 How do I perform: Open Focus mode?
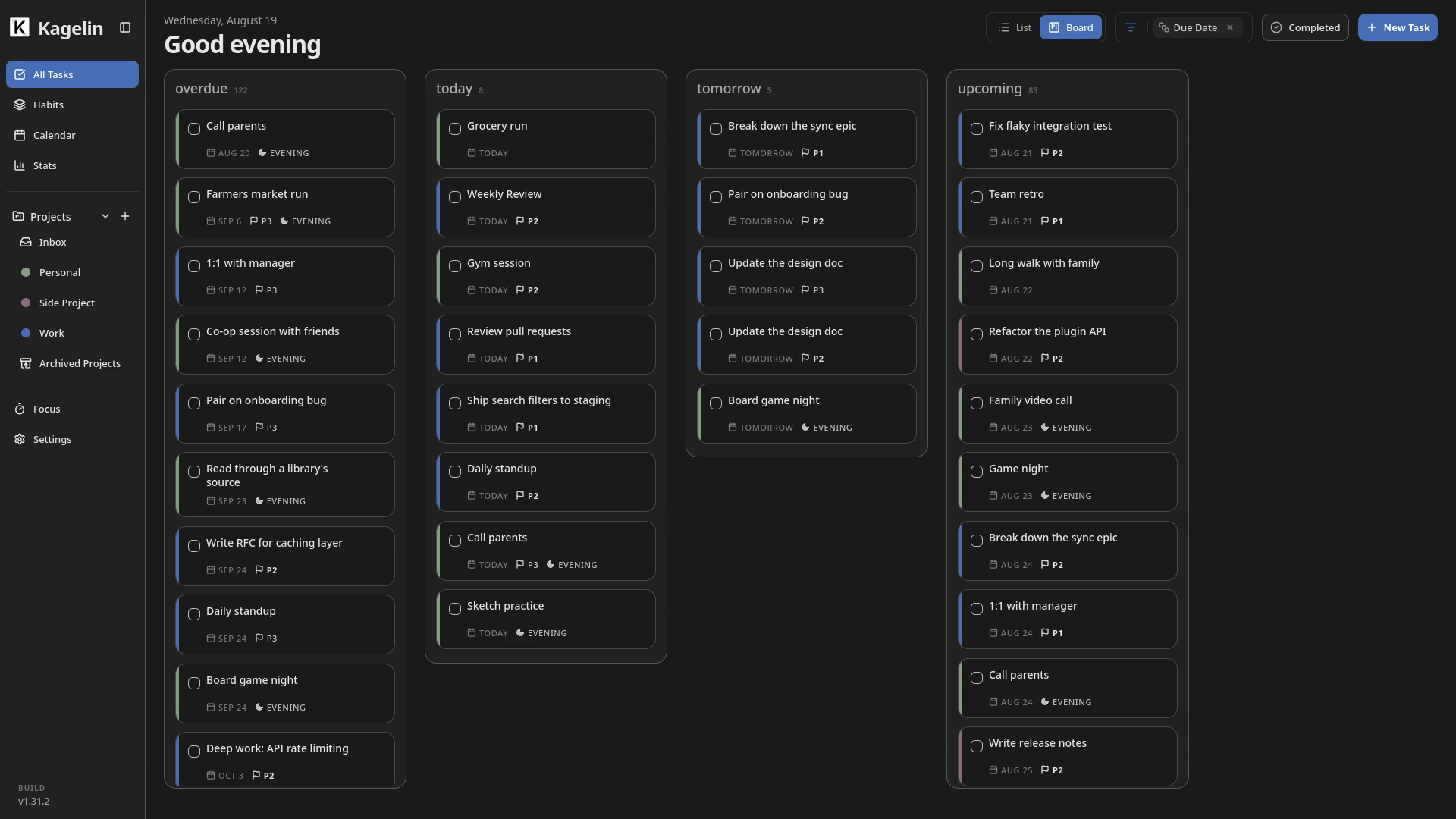point(72,409)
